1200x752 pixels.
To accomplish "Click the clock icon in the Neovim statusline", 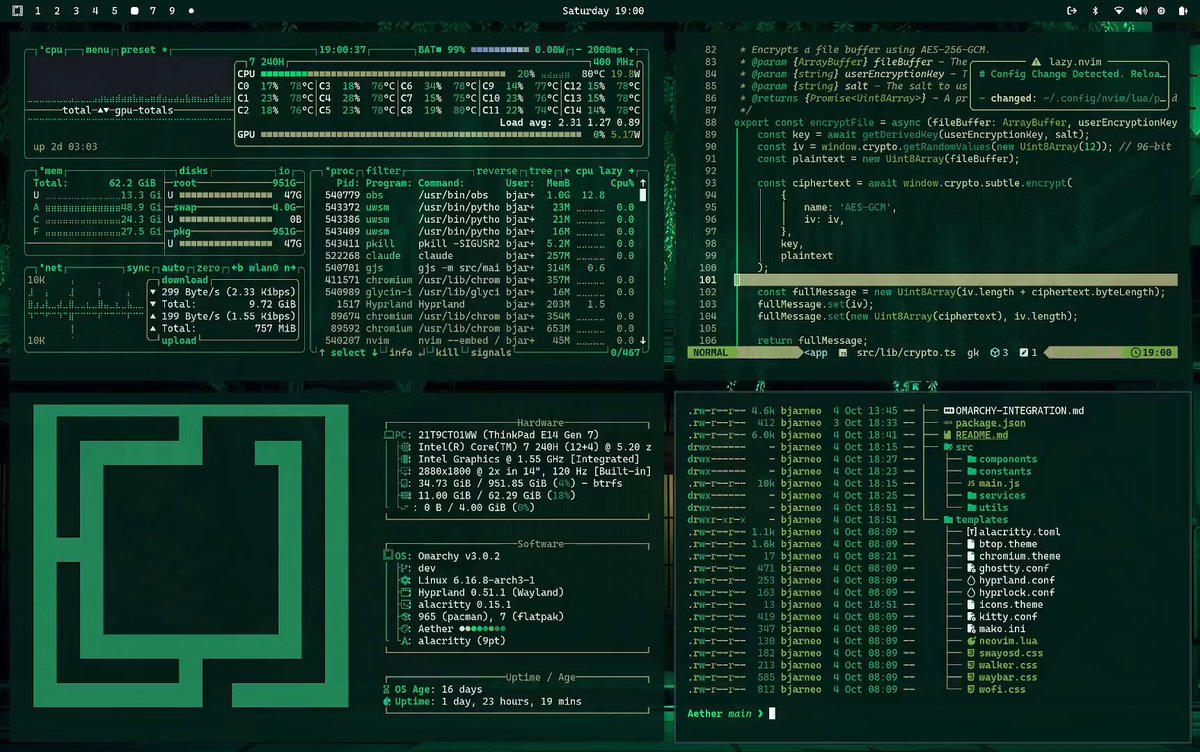I will pos(1135,353).
